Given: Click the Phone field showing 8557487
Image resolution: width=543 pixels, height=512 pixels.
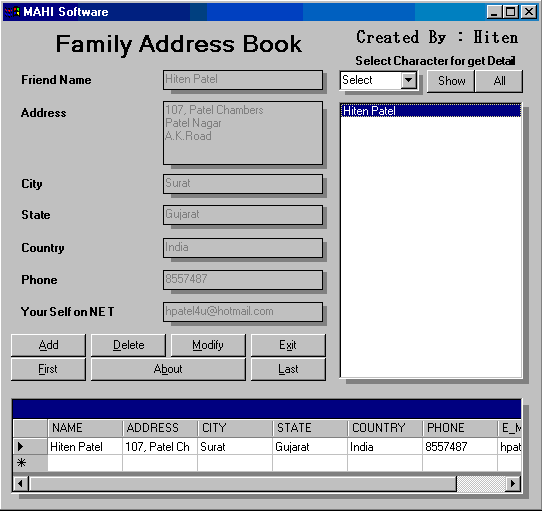Looking at the screenshot, I should coord(243,280).
